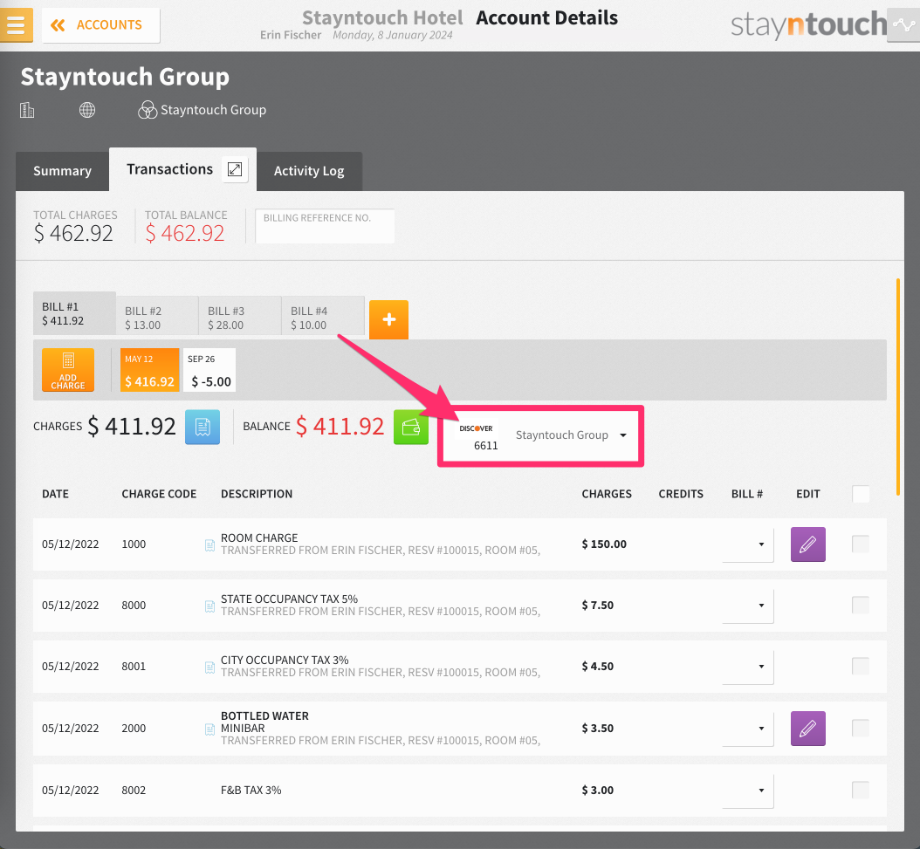
Task: Go back to Accounts
Action: tap(100, 25)
